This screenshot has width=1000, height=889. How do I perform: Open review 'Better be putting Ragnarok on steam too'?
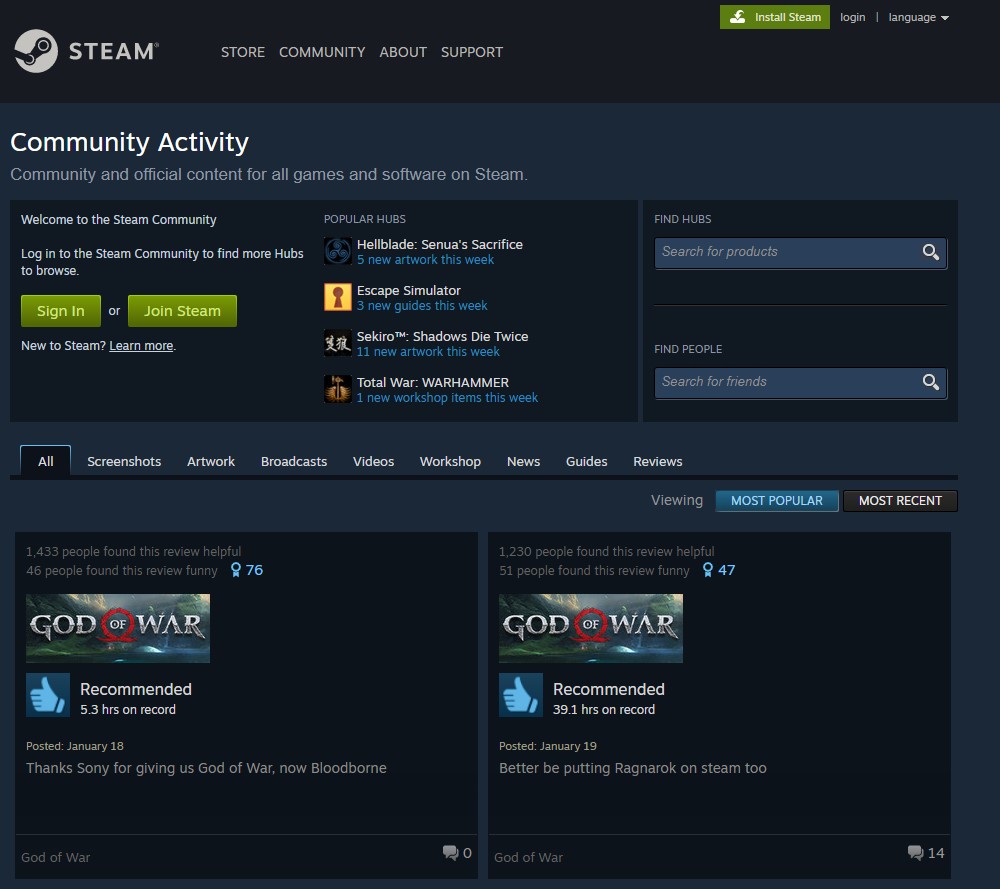coord(633,768)
